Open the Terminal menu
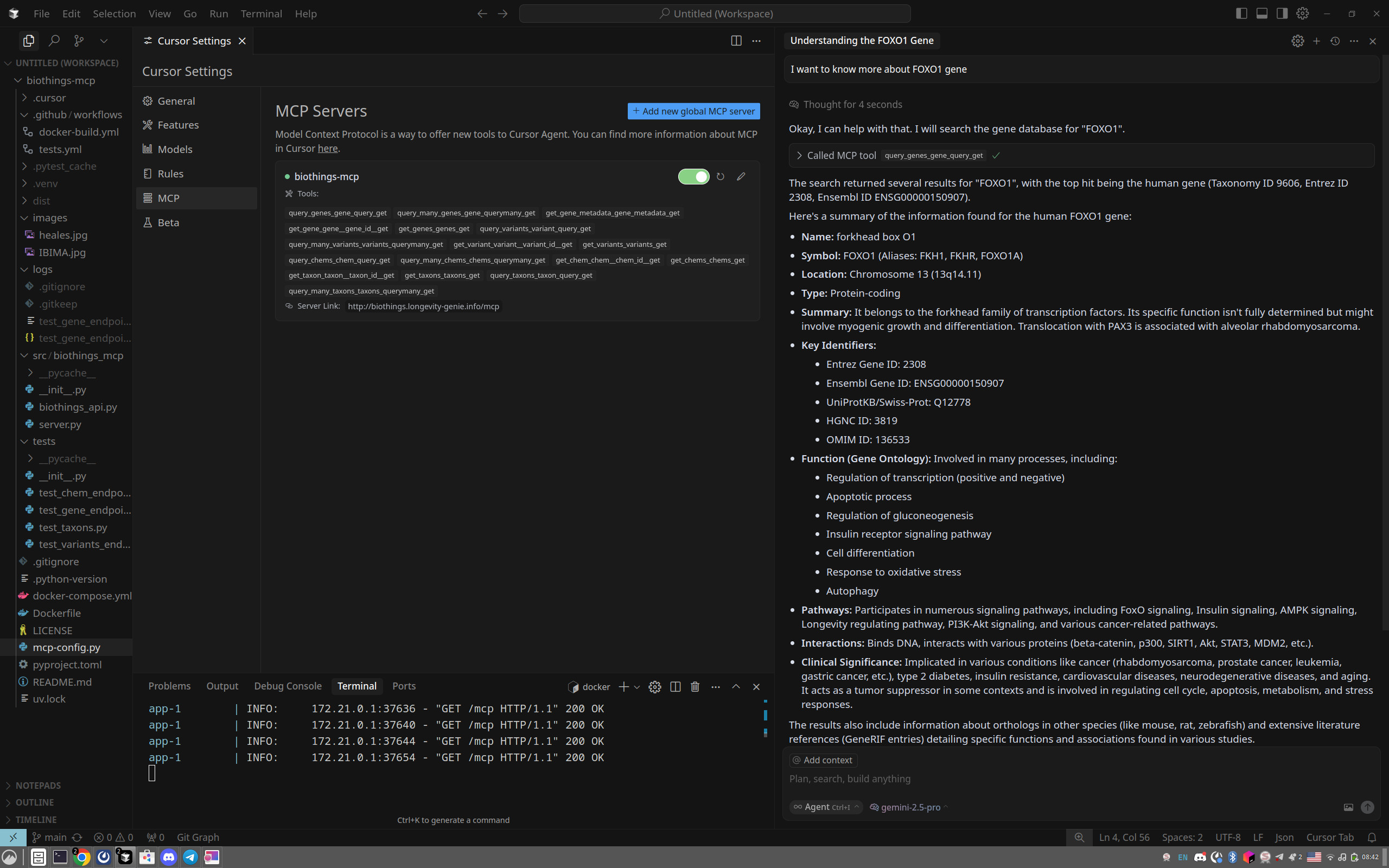This screenshot has width=1389, height=868. (x=260, y=13)
